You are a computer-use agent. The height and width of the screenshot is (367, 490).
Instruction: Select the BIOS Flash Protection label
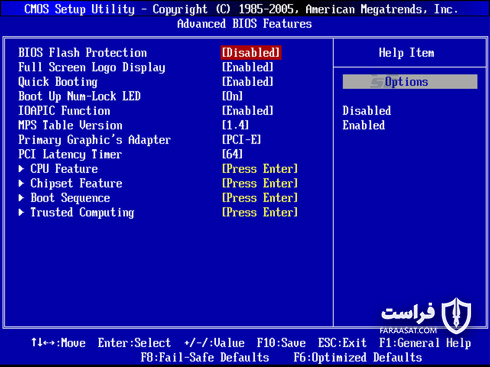[x=82, y=53]
